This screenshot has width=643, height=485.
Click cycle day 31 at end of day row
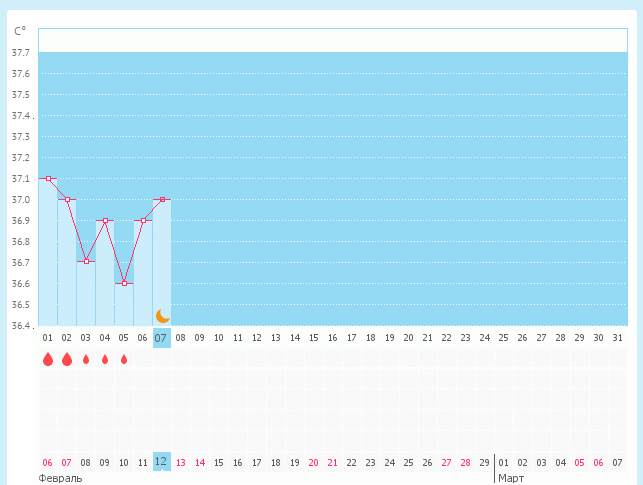tap(617, 338)
